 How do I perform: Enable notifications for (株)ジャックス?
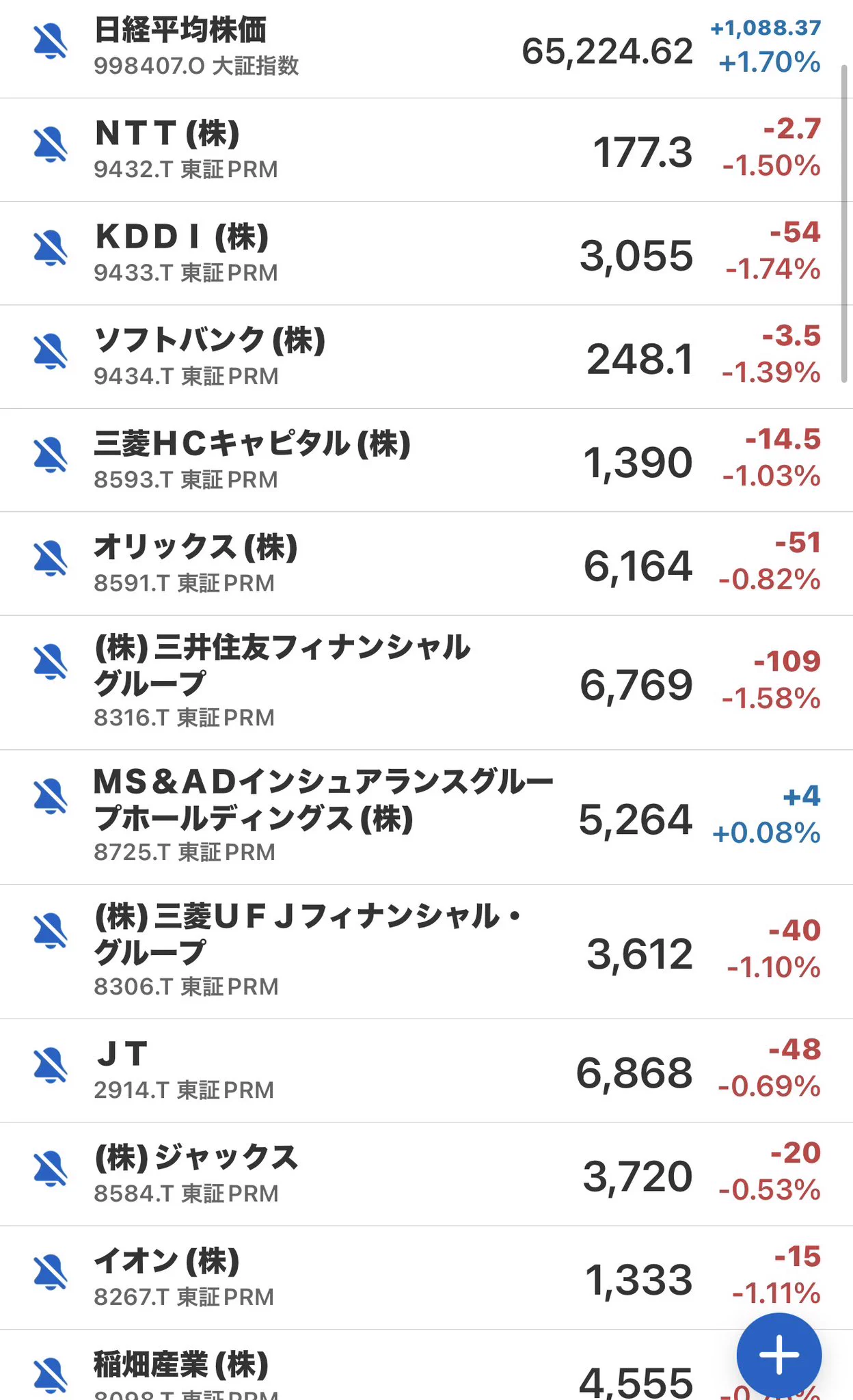pos(51,1168)
